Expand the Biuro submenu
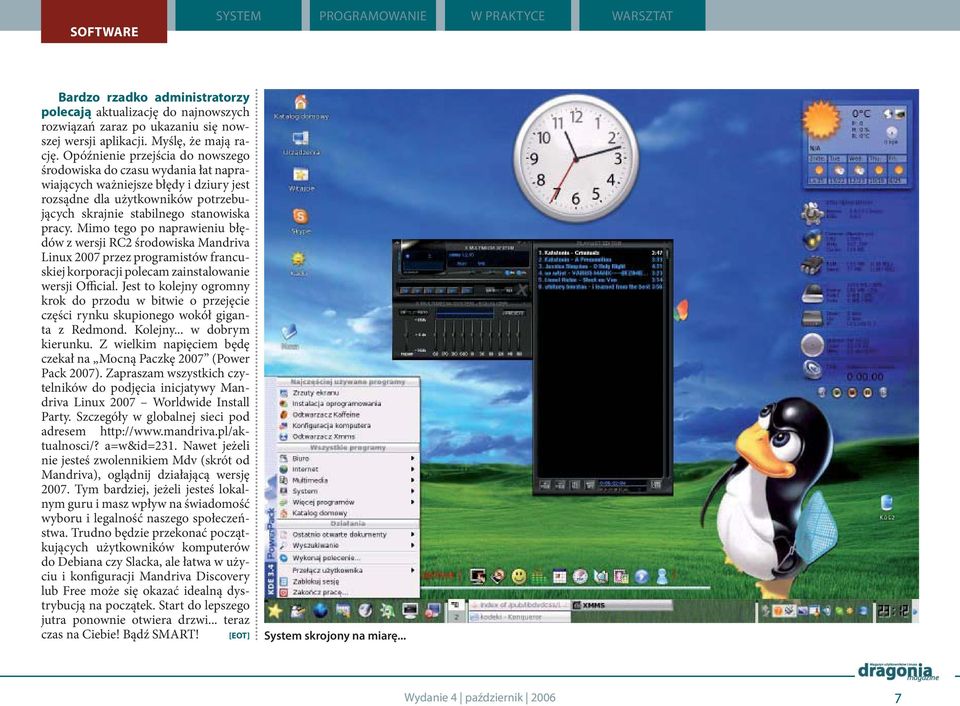960x706 pixels. [x=348, y=458]
